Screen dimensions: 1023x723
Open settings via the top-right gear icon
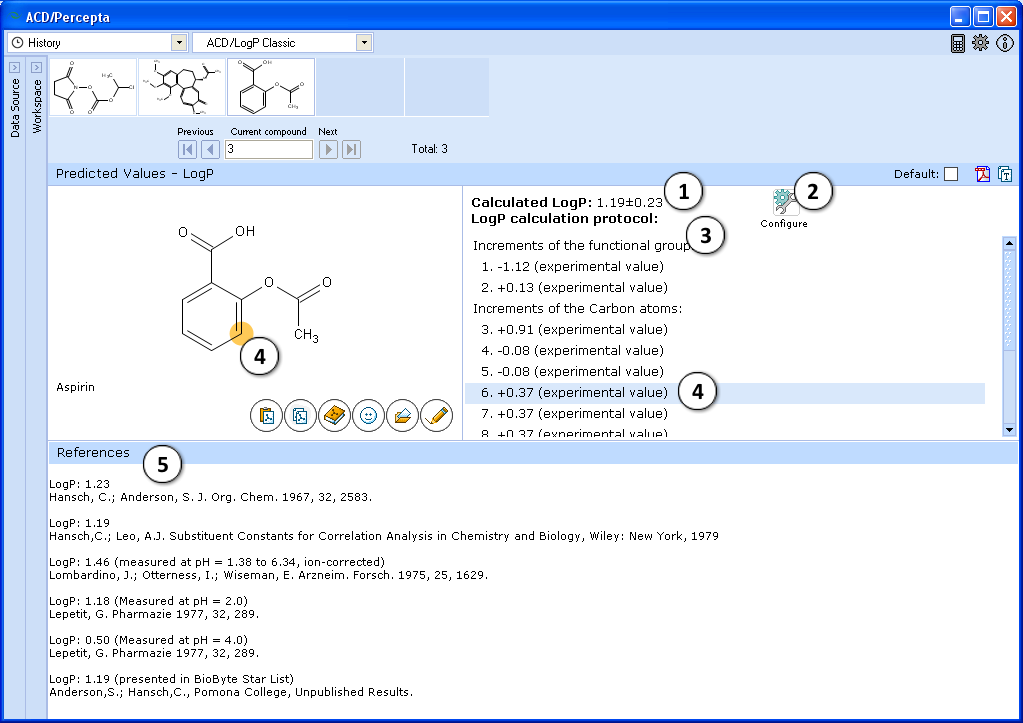980,43
